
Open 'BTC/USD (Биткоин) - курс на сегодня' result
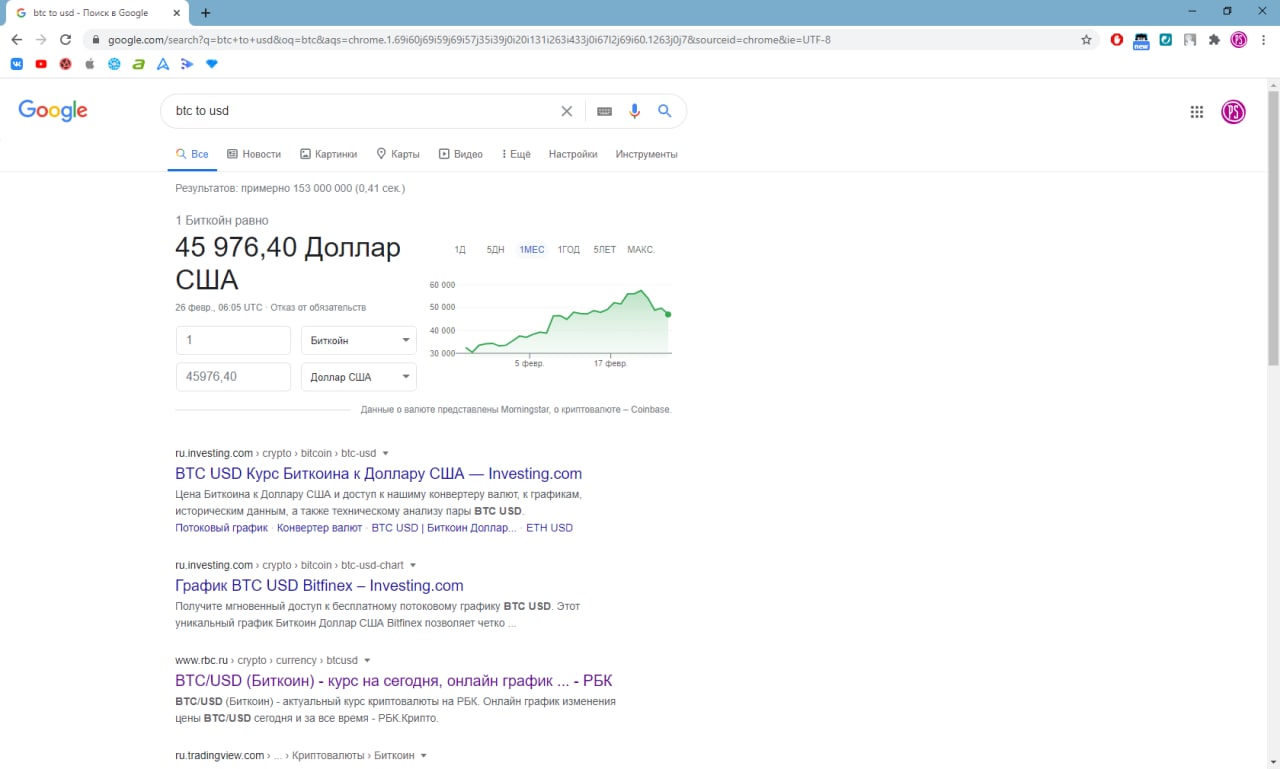pos(393,681)
